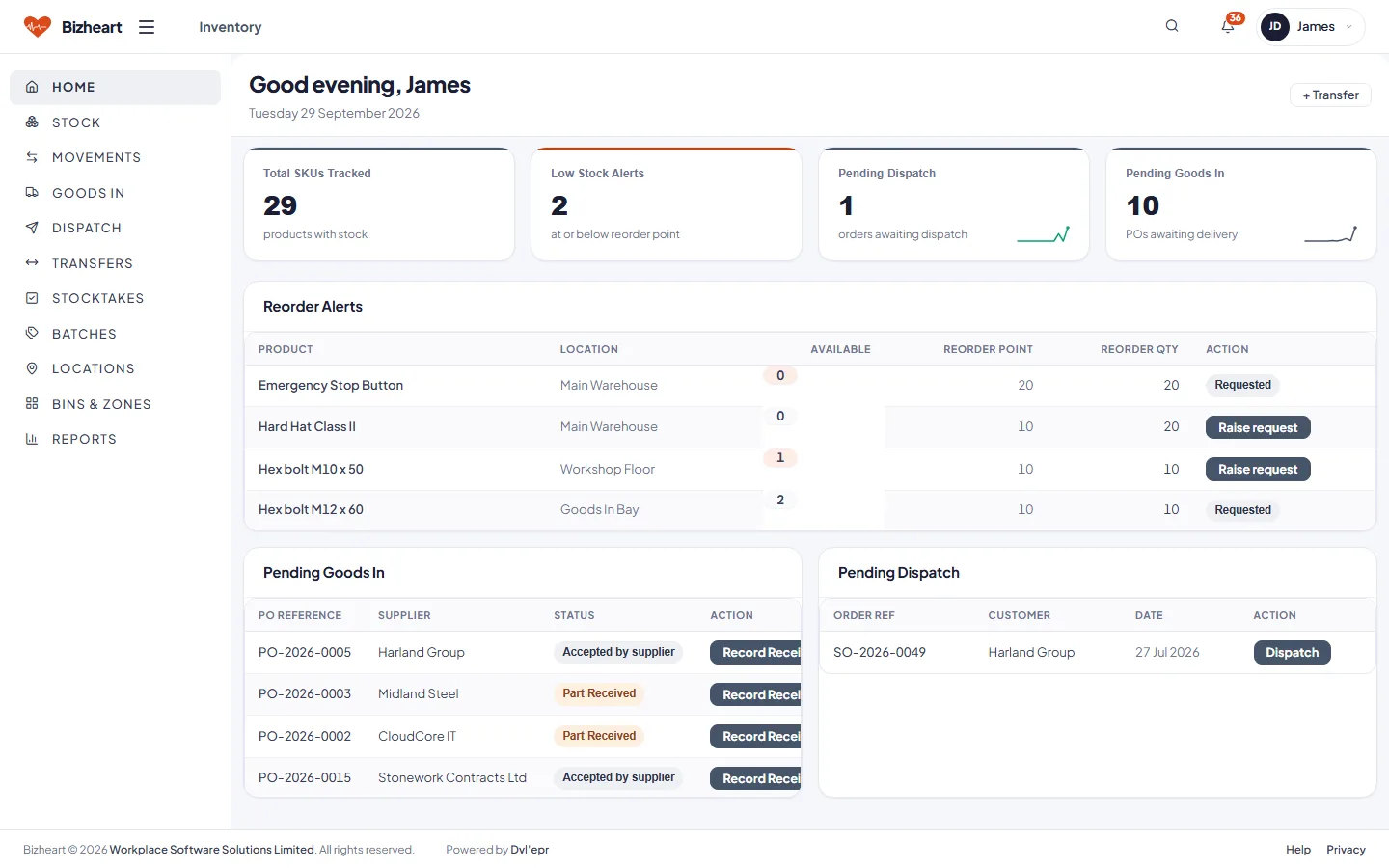Image resolution: width=1389 pixels, height=868 pixels.
Task: Open the notifications bell
Action: click(x=1228, y=26)
